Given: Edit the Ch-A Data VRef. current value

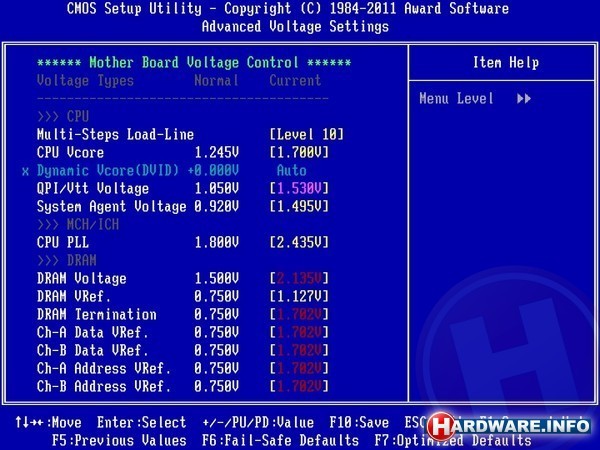Looking at the screenshot, I should pyautogui.click(x=299, y=333).
